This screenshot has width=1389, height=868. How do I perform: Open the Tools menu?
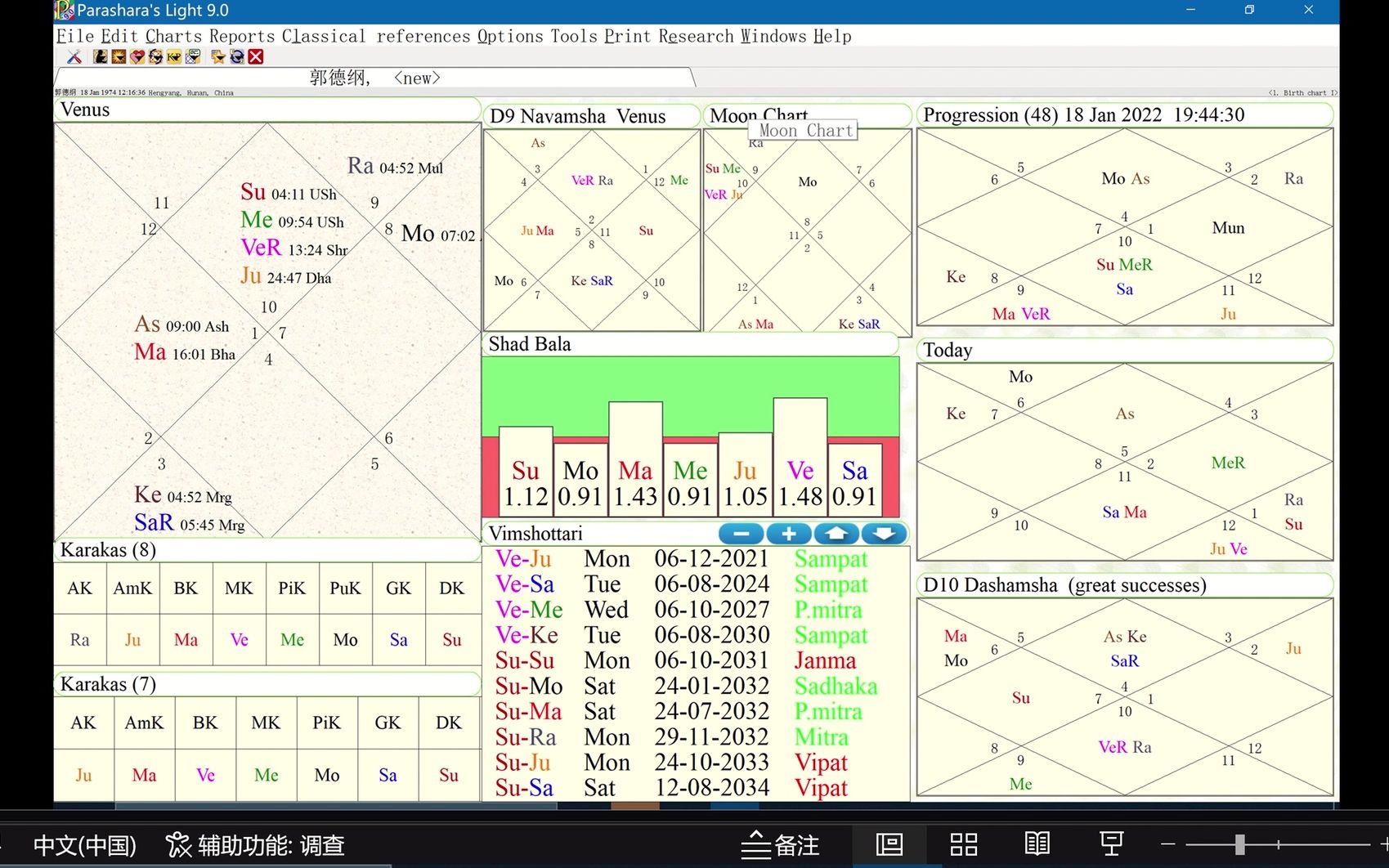[x=574, y=36]
